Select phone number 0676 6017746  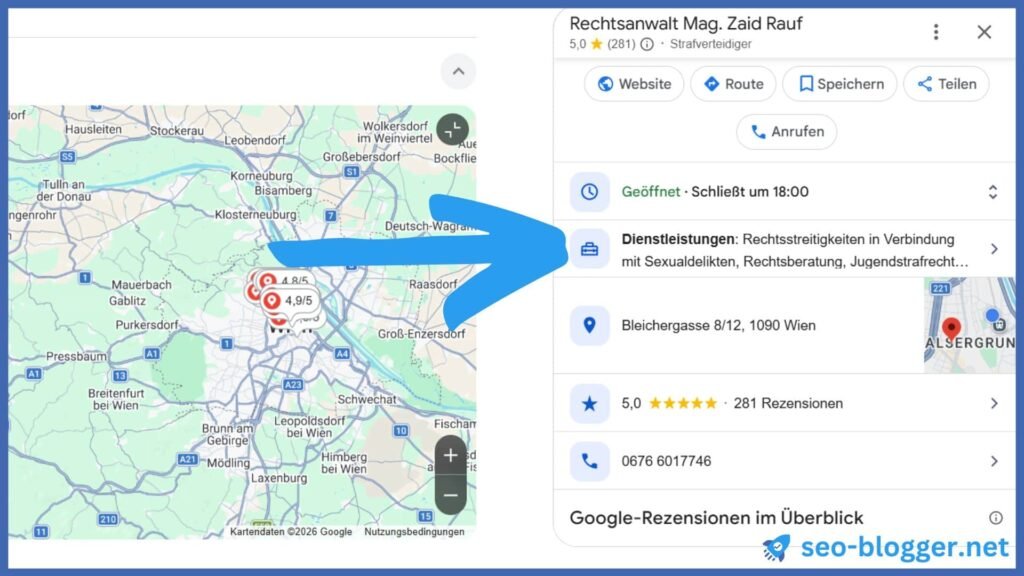(666, 461)
